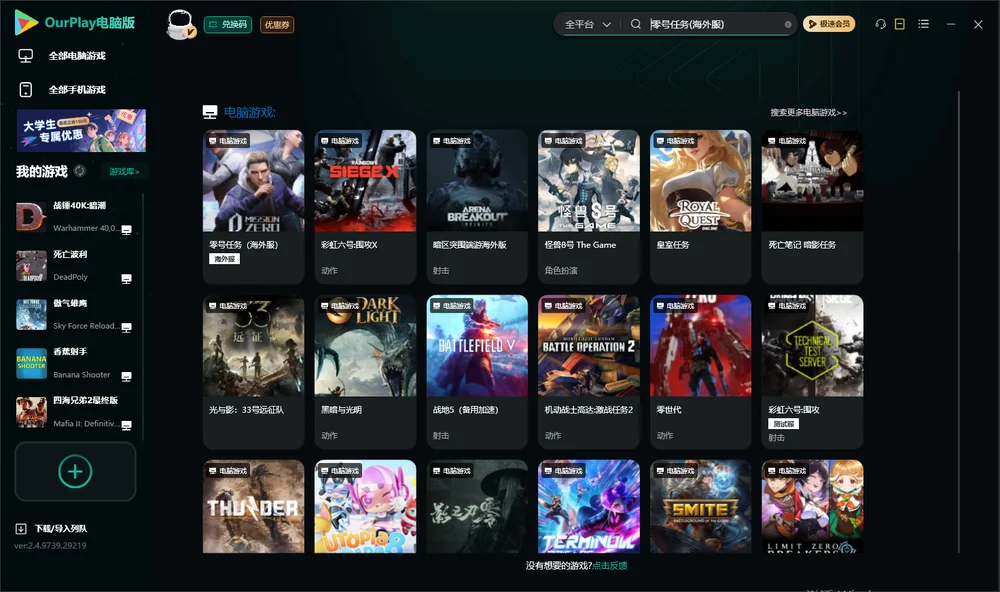Add a game with the plus button
The height and width of the screenshot is (592, 1000).
click(x=75, y=471)
